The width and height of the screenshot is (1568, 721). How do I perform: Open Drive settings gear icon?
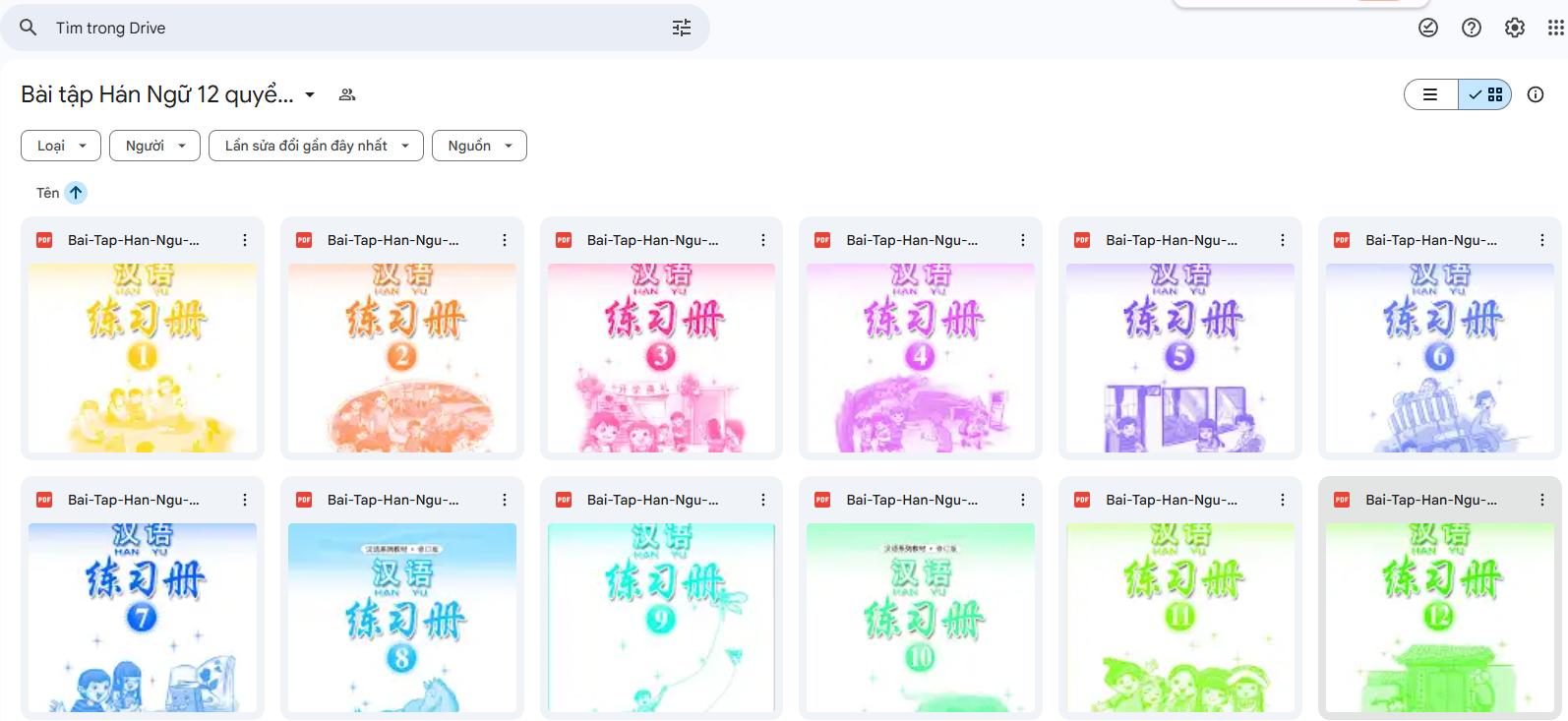click(x=1515, y=28)
